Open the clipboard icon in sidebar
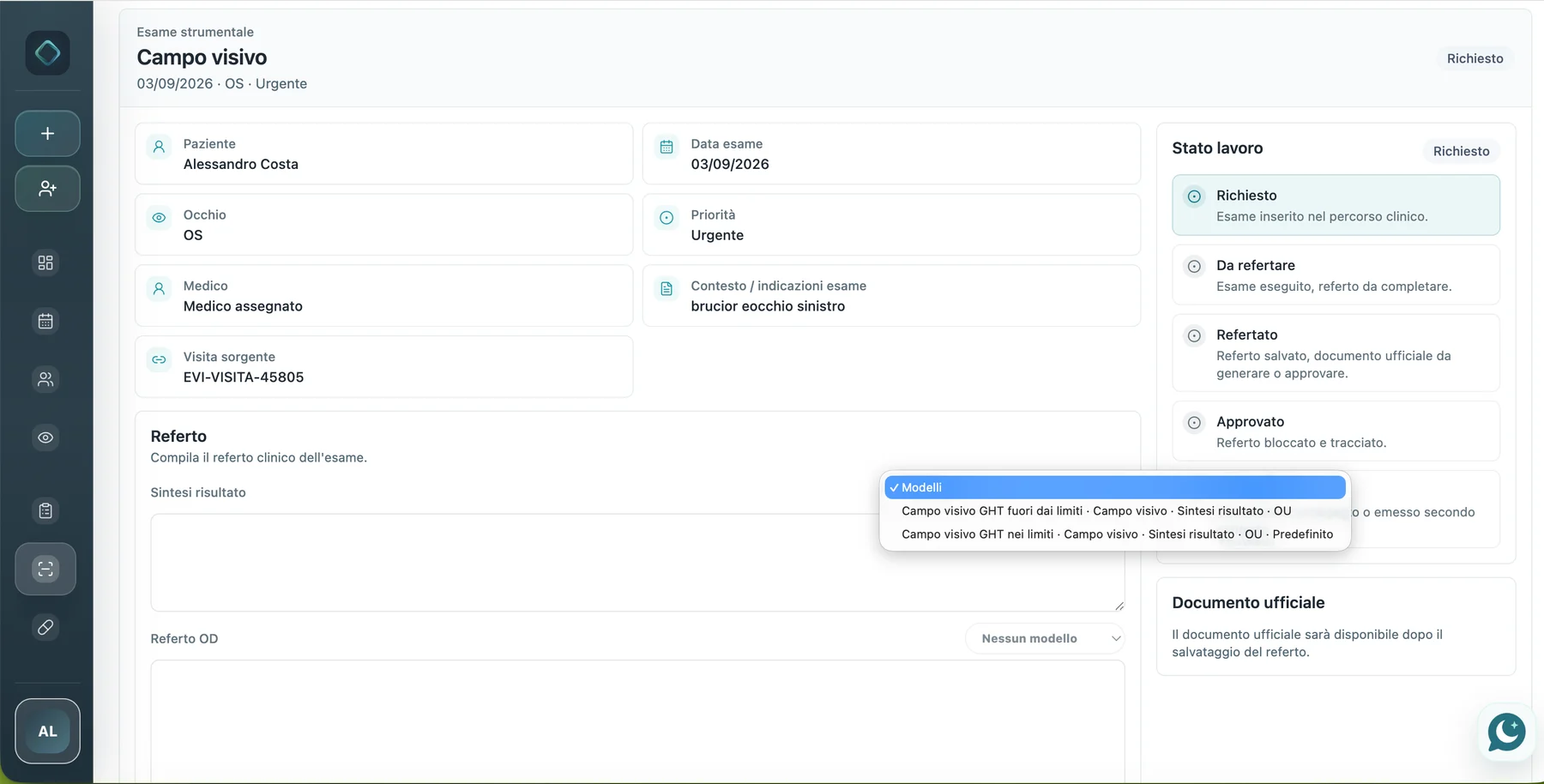Viewport: 1544px width, 784px height. (x=45, y=511)
